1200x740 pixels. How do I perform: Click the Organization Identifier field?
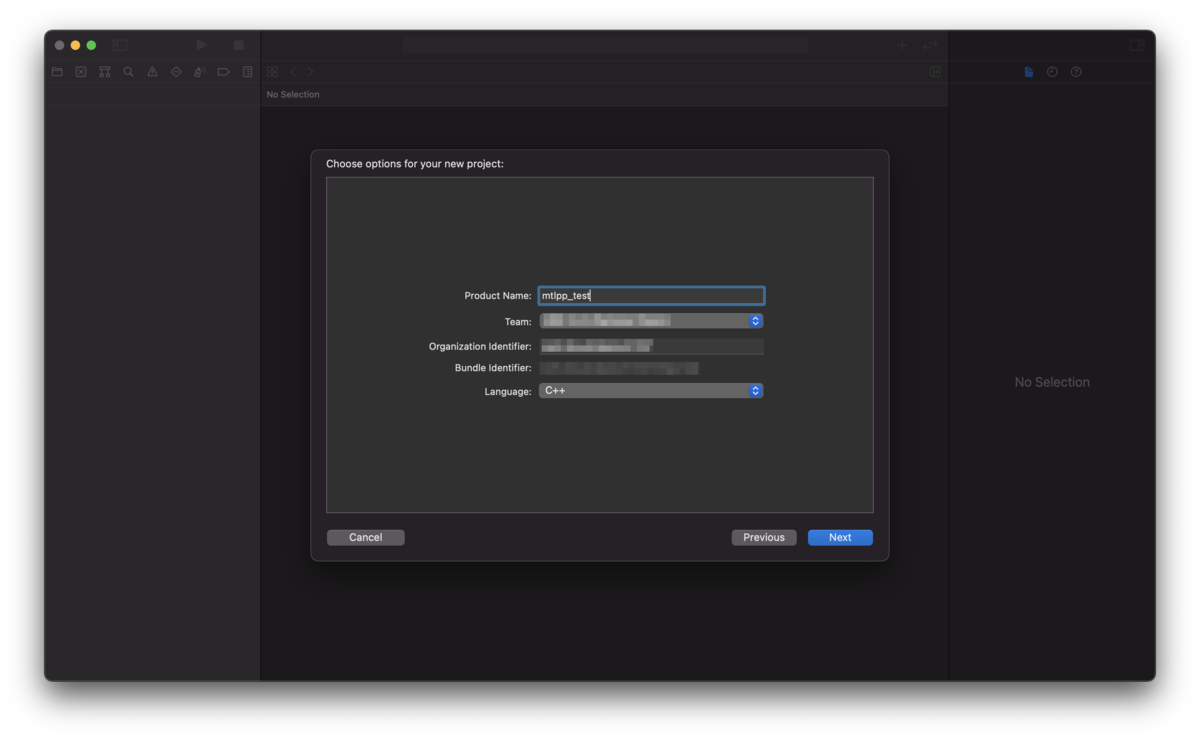pos(651,346)
